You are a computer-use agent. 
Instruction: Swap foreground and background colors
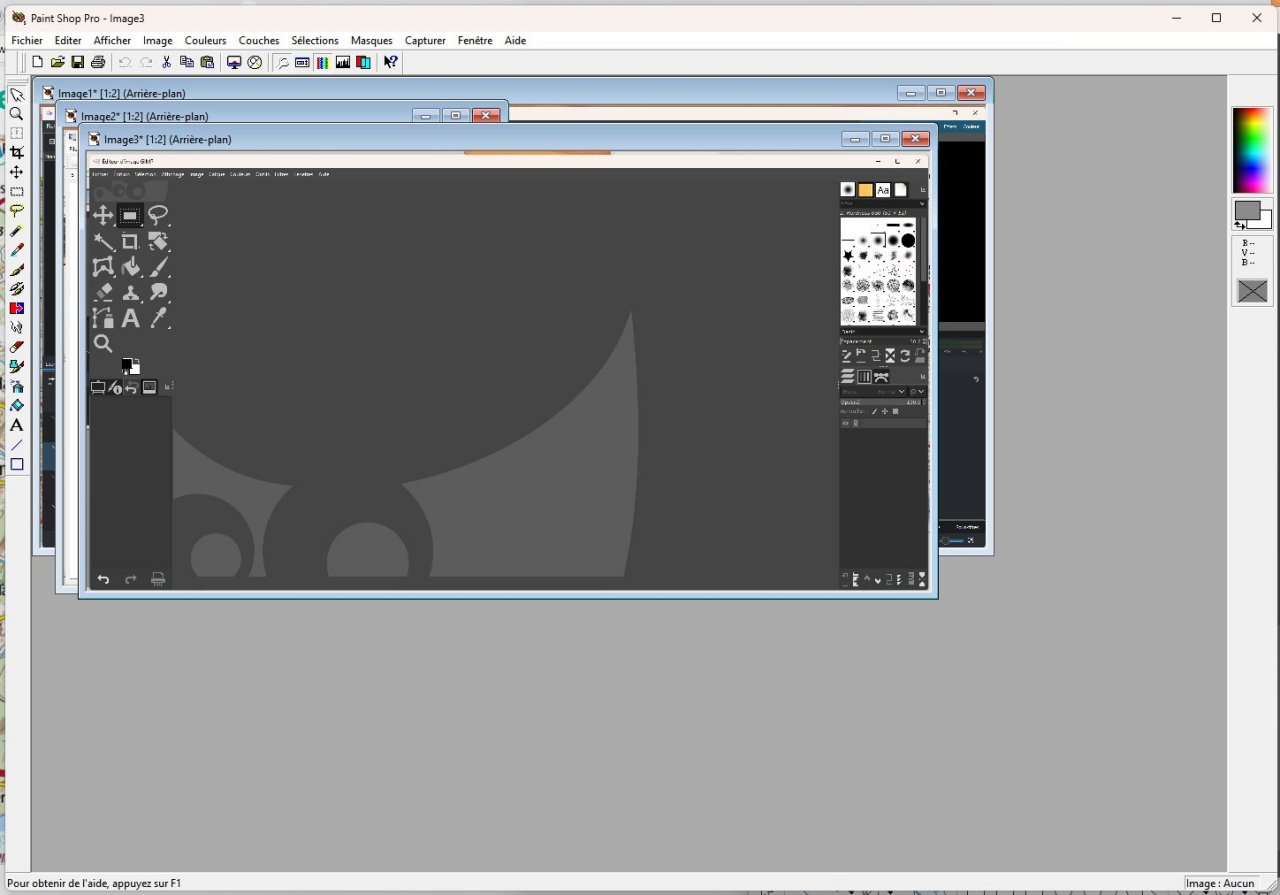point(1240,226)
